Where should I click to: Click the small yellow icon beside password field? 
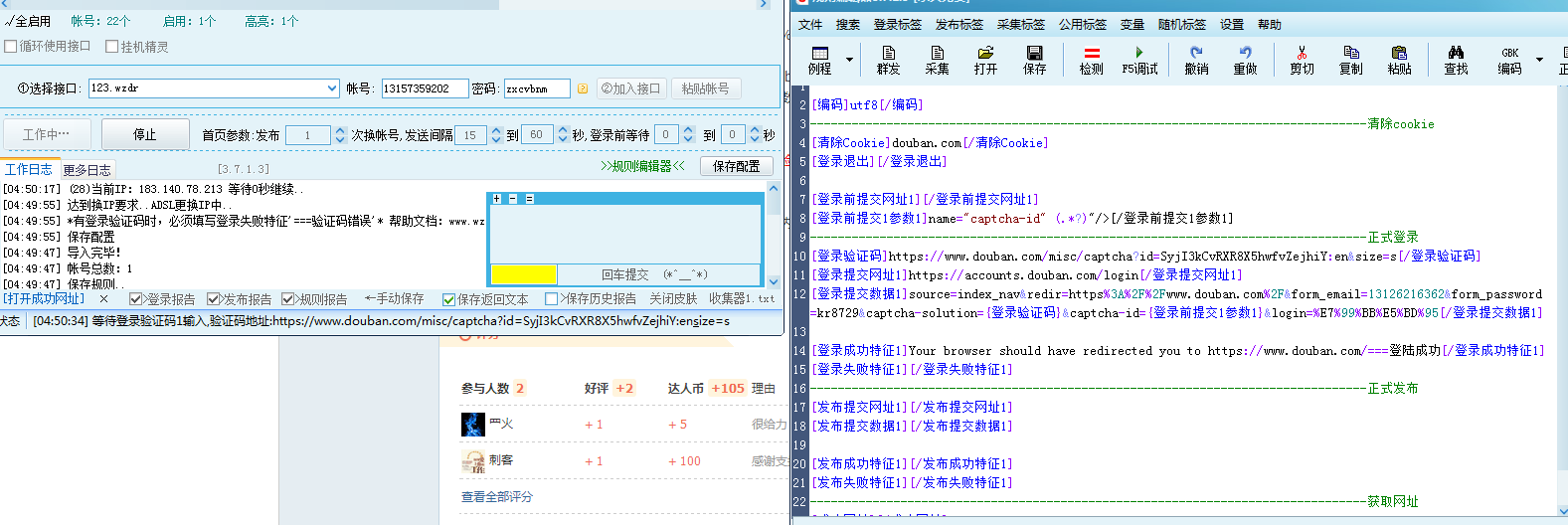pyautogui.click(x=583, y=88)
